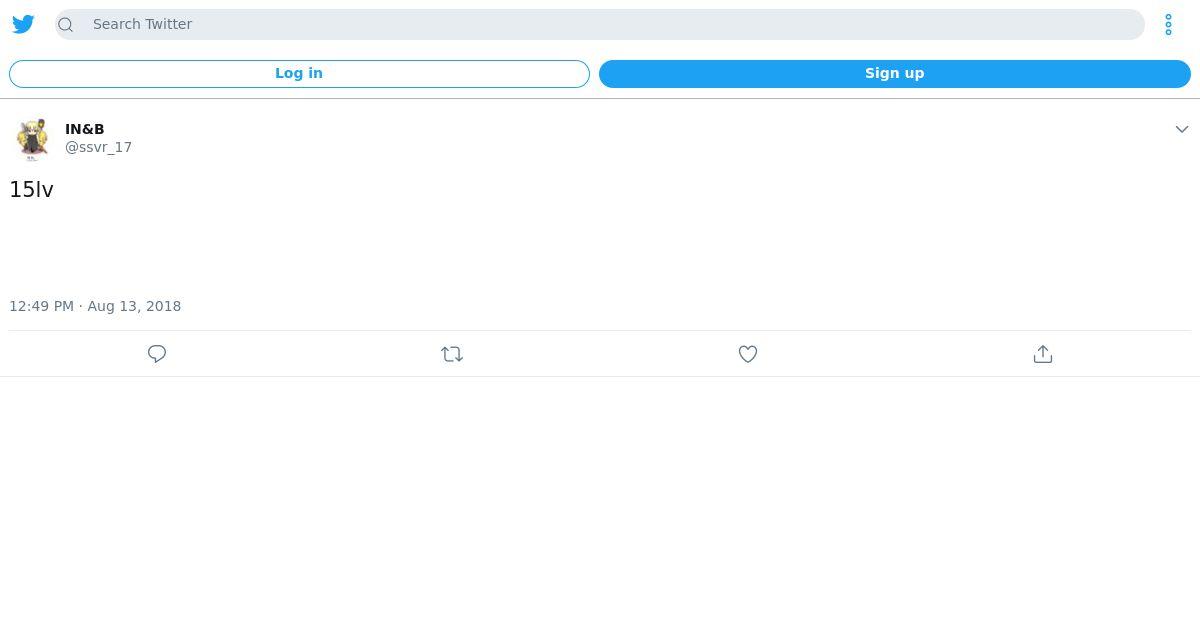Click the Search Twitter input field
The image size is (1200, 630).
[x=600, y=24]
